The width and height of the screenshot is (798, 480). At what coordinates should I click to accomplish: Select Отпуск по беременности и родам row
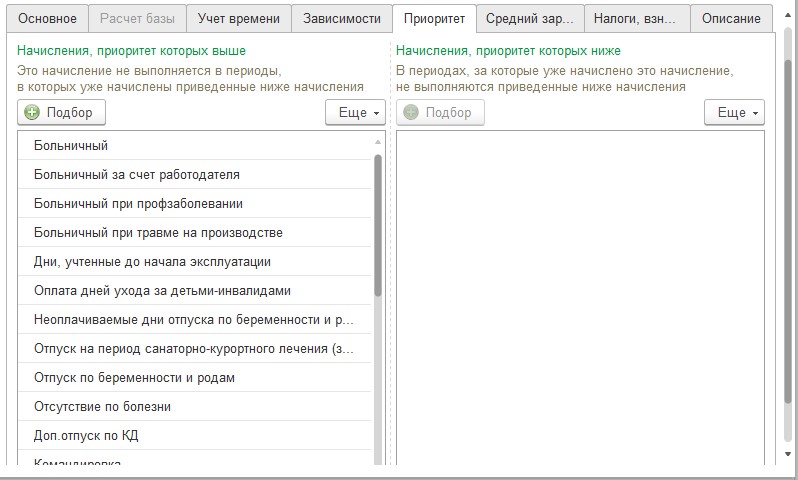(195, 378)
